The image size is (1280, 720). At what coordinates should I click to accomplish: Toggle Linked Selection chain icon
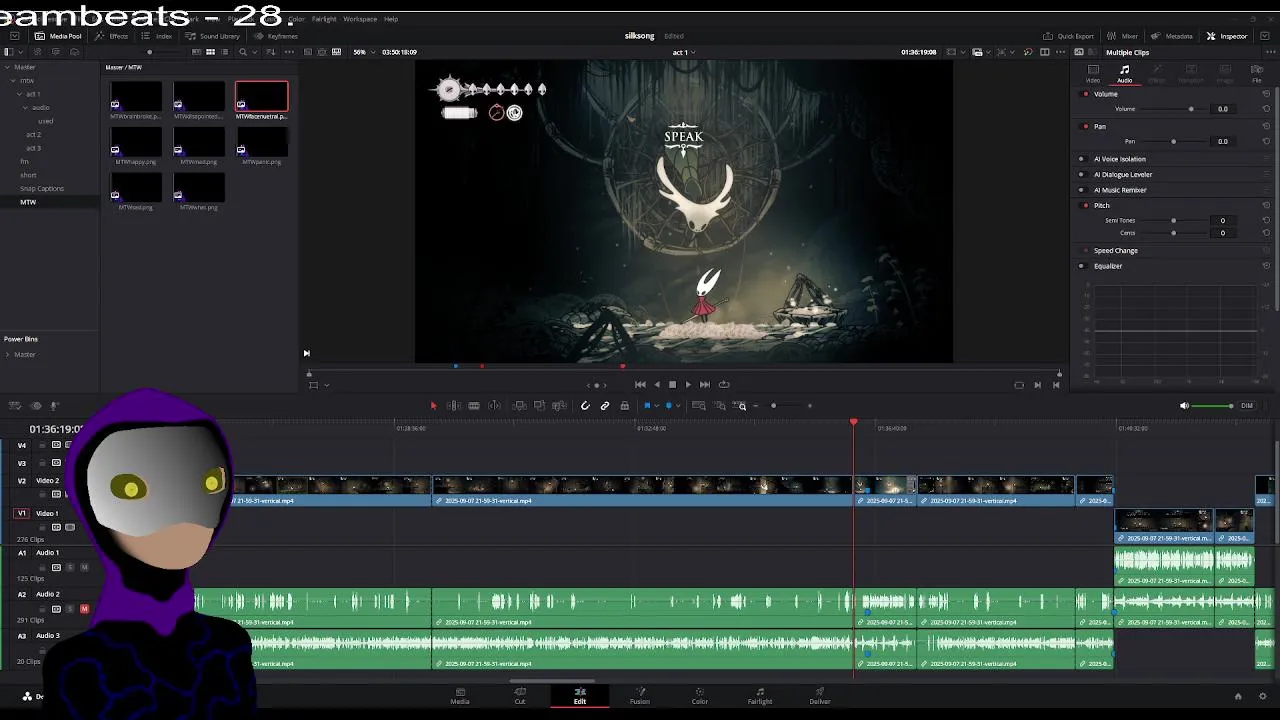tap(605, 406)
